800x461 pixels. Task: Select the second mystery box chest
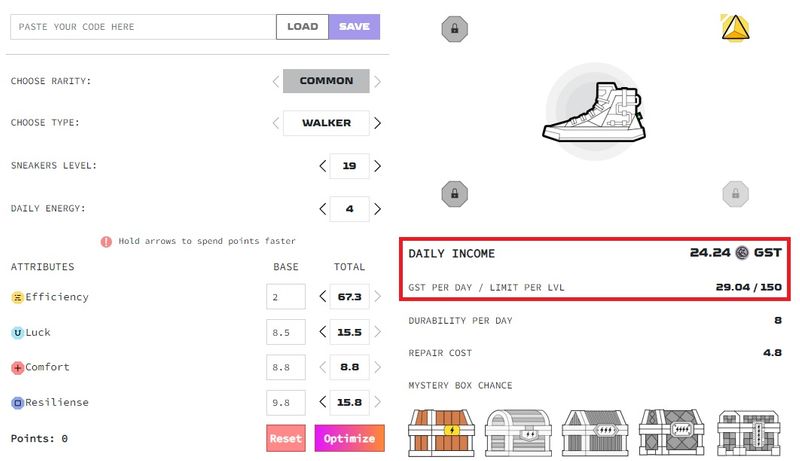tap(517, 433)
